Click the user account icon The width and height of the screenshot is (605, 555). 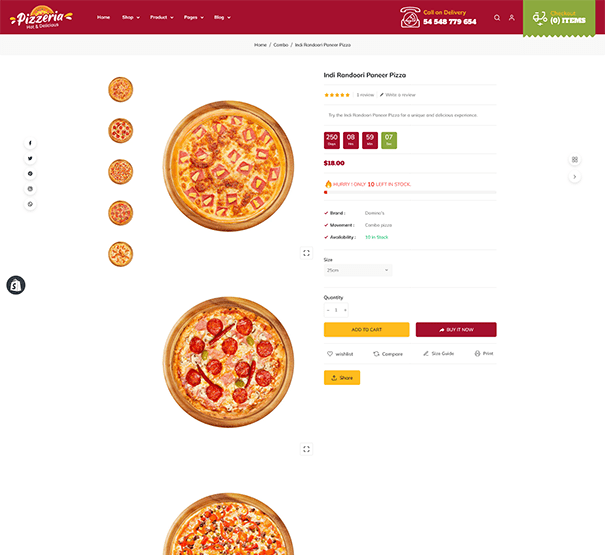click(511, 17)
